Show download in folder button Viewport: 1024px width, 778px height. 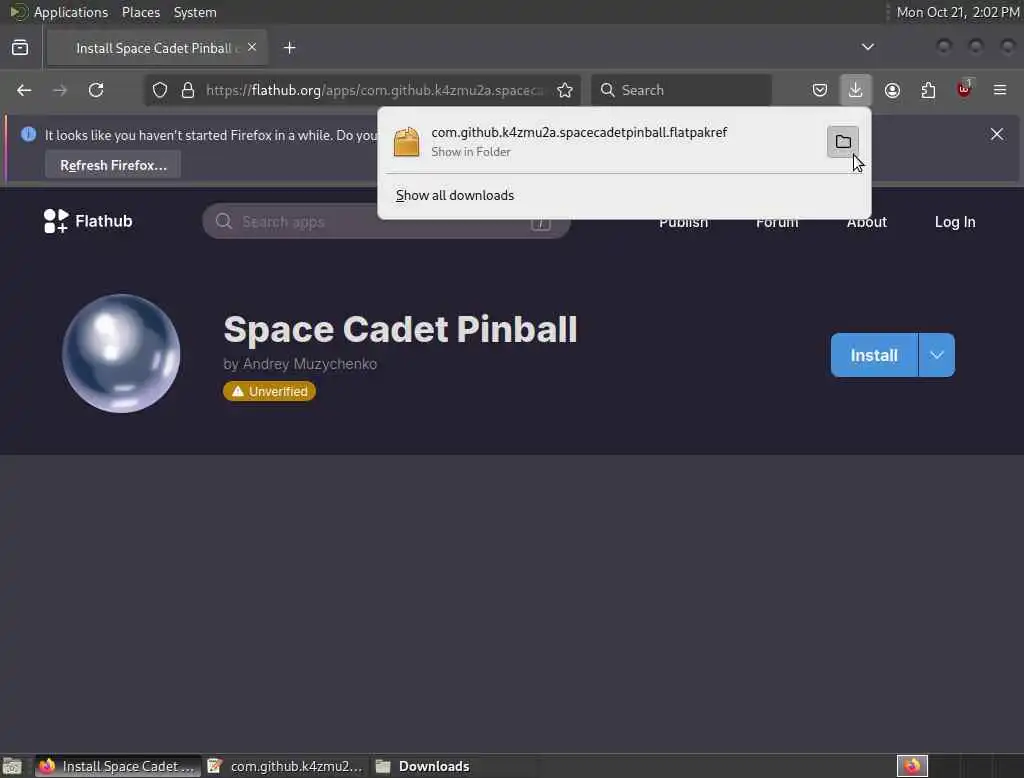coord(843,142)
